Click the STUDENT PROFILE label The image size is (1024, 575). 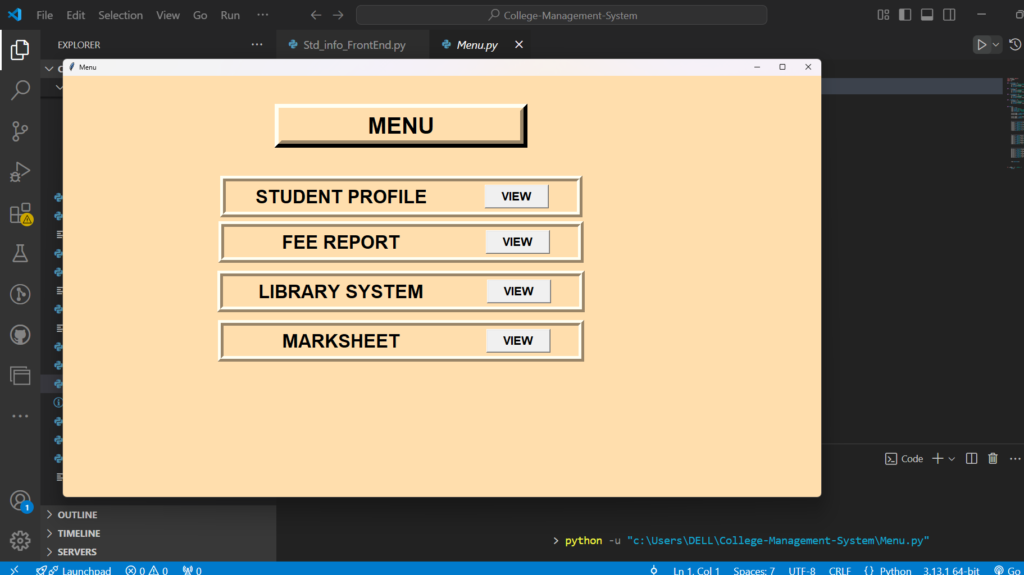click(x=341, y=197)
